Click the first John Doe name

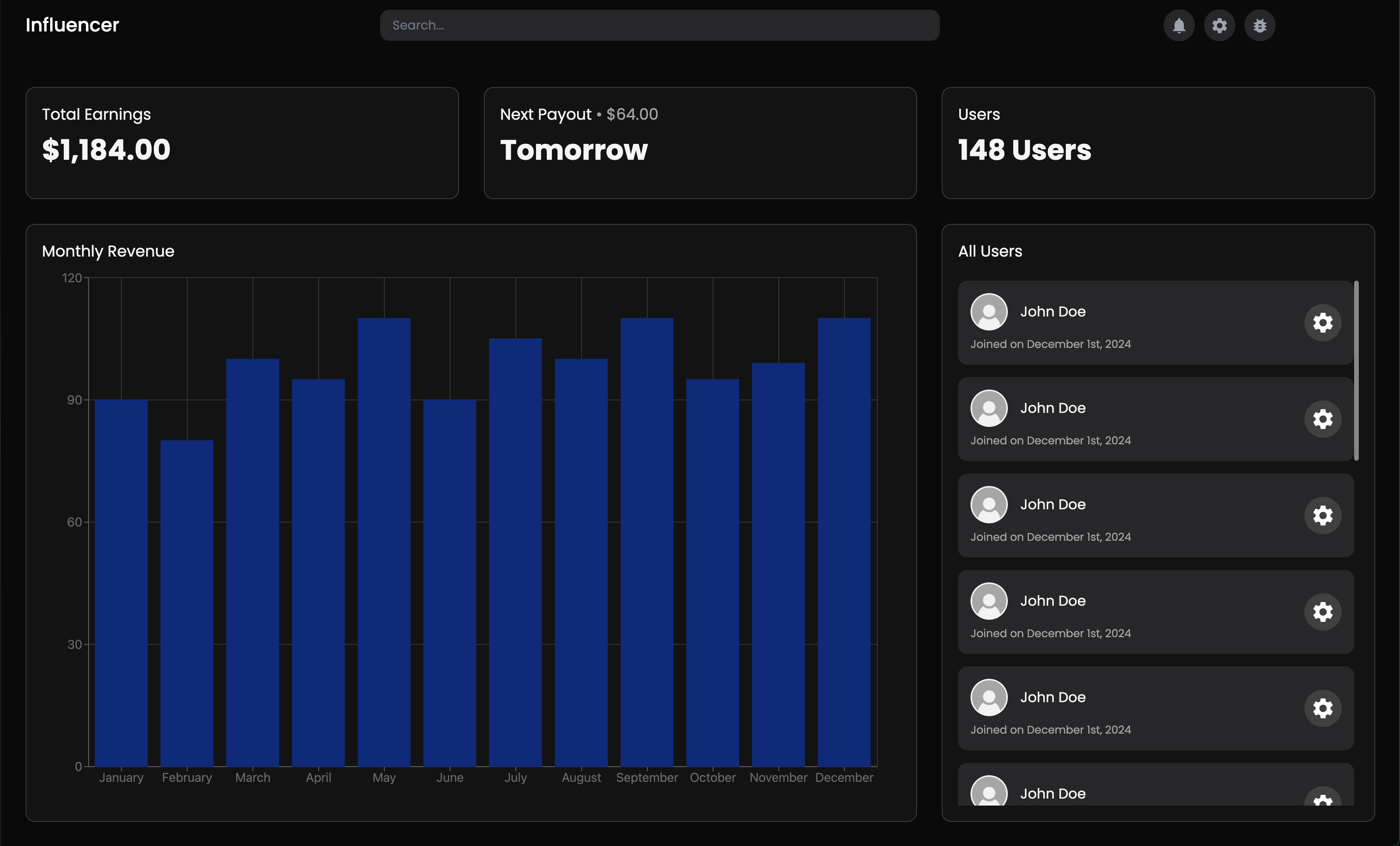pos(1052,311)
